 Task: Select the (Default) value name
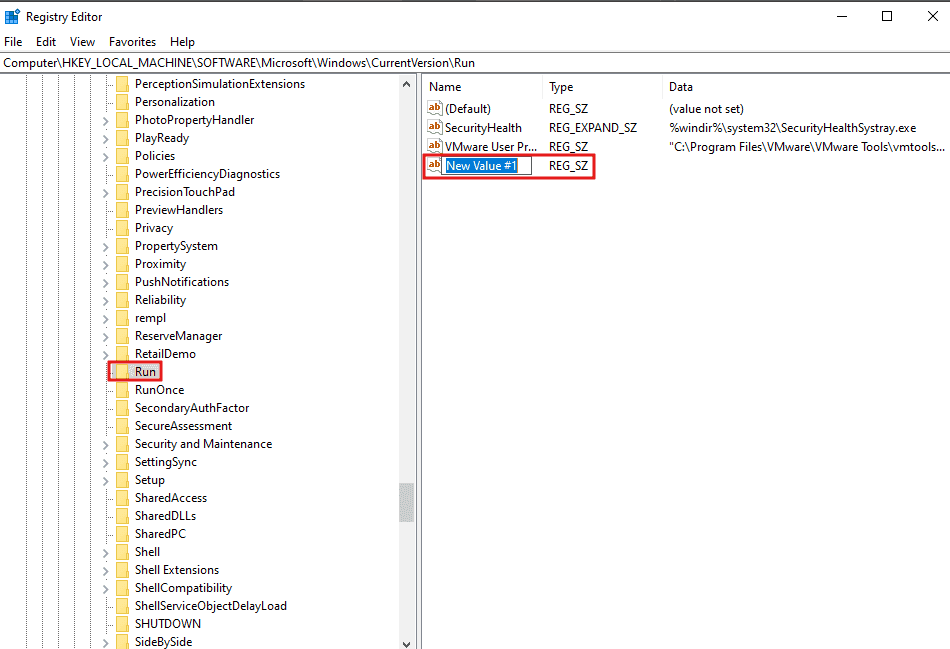[x=468, y=108]
